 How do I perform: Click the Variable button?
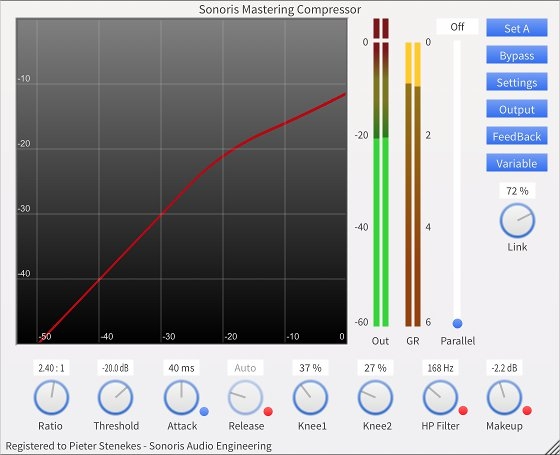(517, 163)
